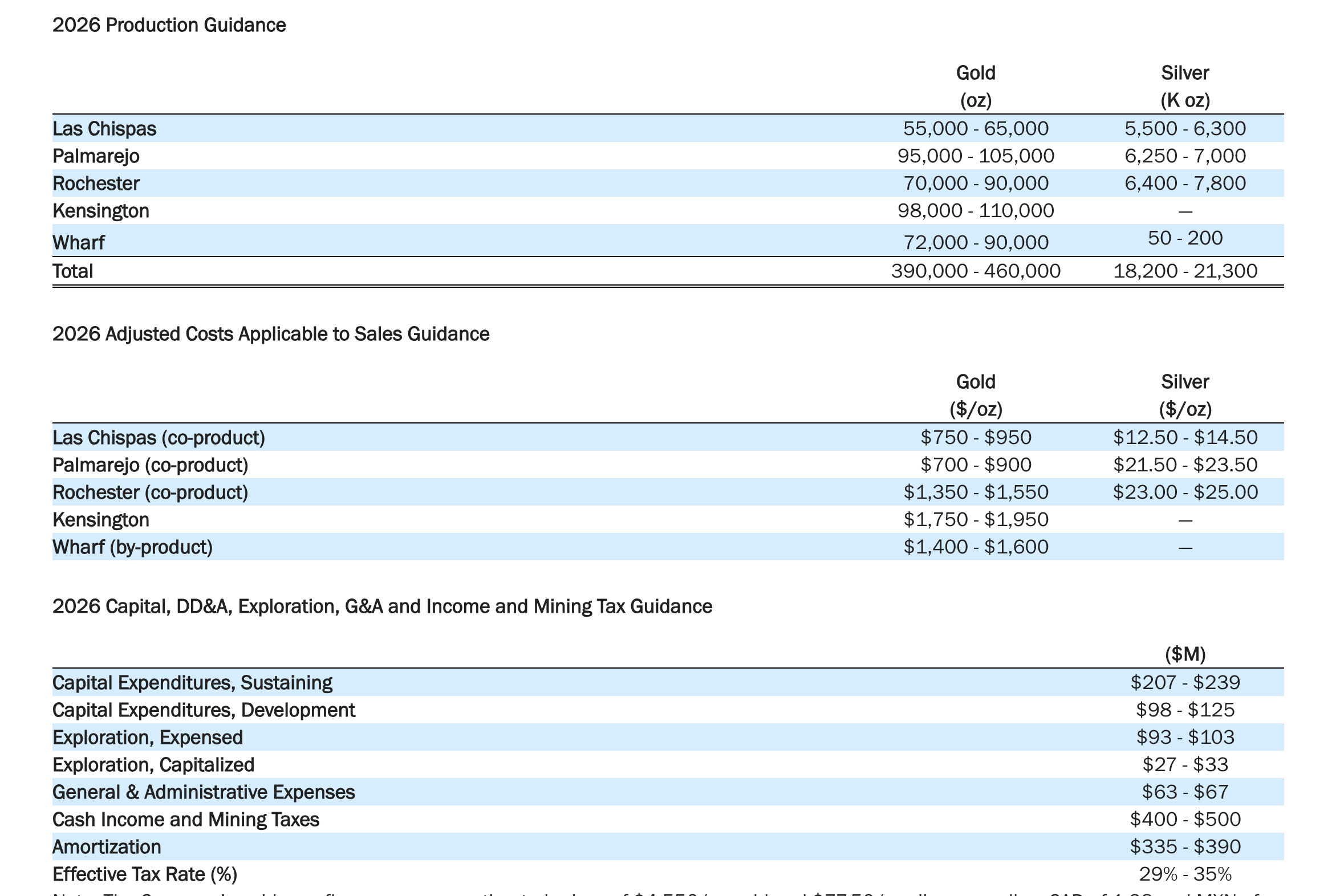Click the "Capital Expenditures, Sustaining" row label
1340x896 pixels.
coord(193,683)
